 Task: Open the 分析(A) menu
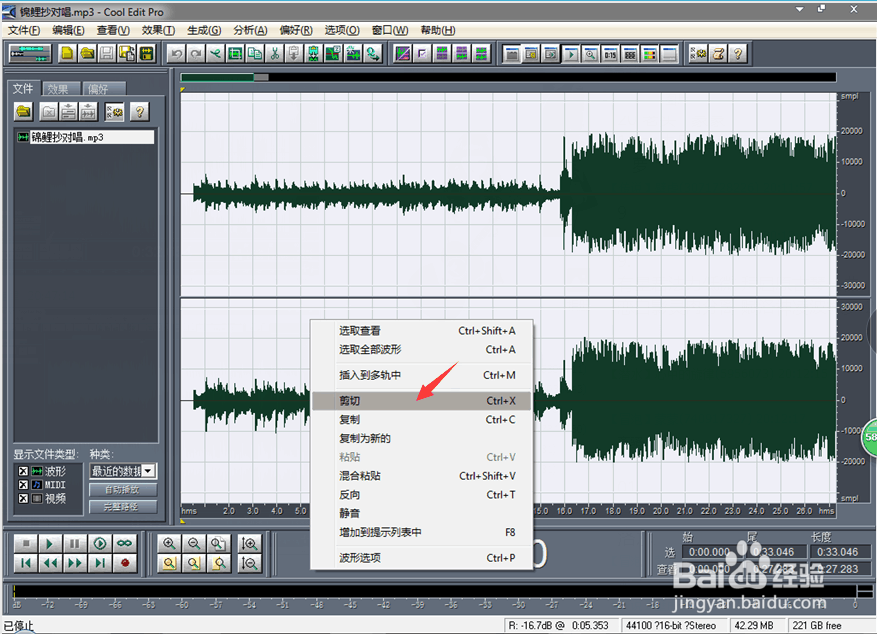click(250, 30)
